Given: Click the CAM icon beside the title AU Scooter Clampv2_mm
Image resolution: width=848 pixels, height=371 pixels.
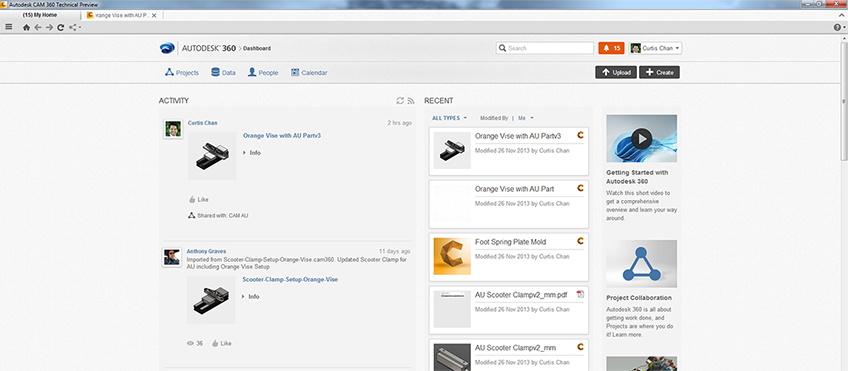Looking at the screenshot, I should click(581, 347).
